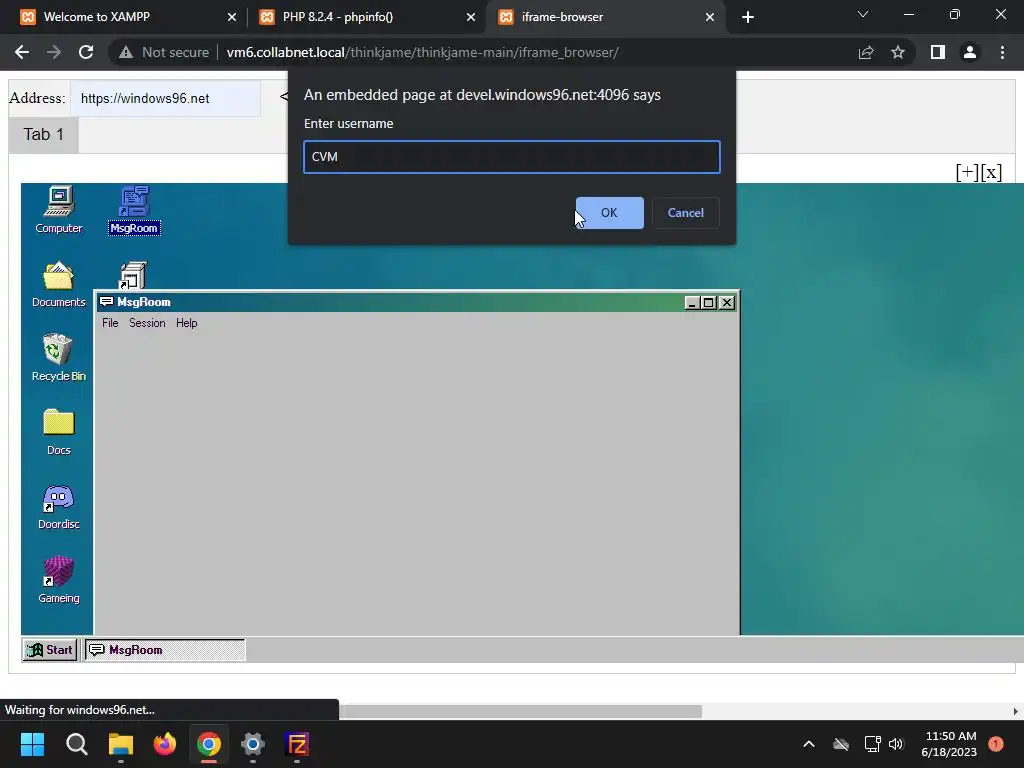1024x768 pixels.
Task: Open the clock showing 11:50 AM
Action: tap(950, 744)
